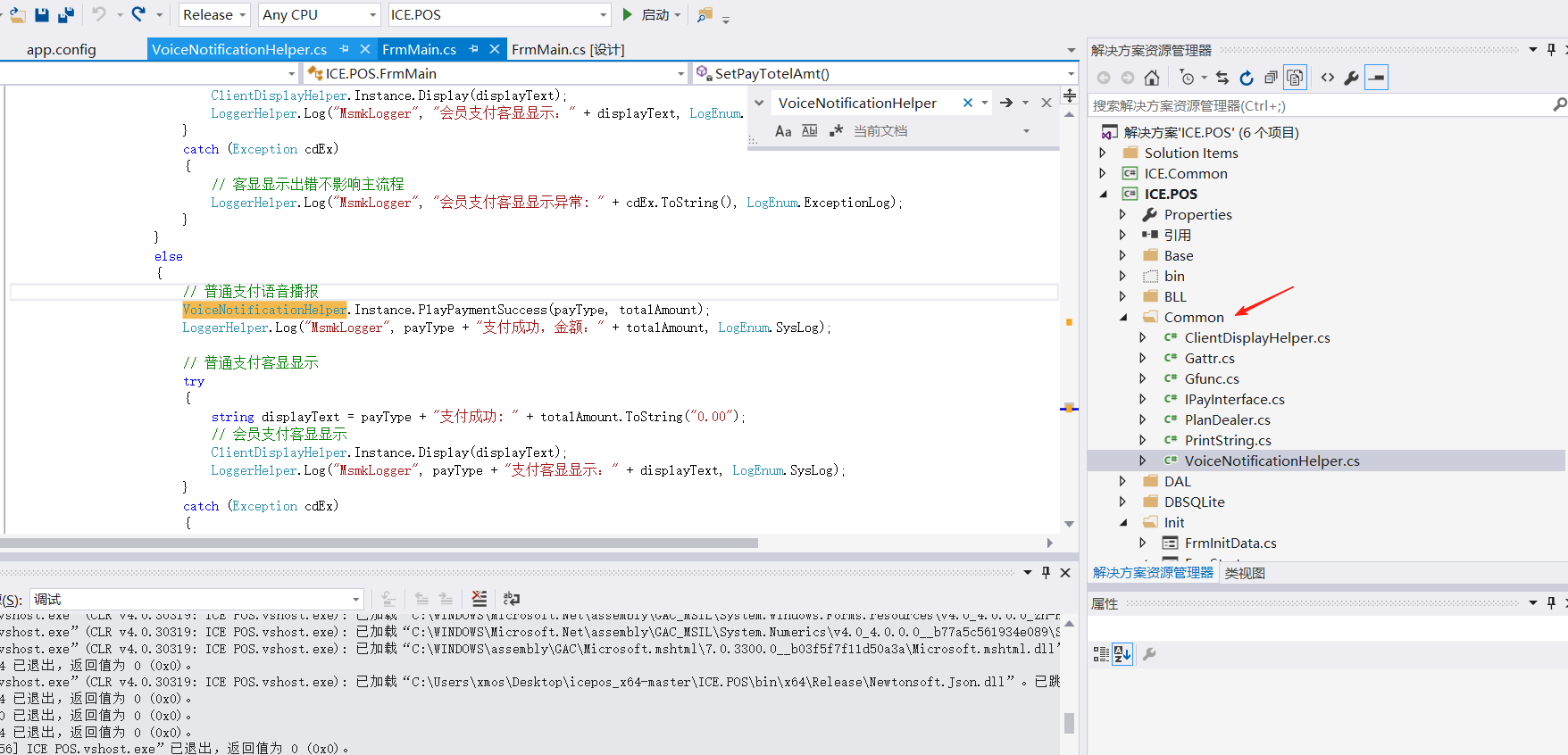Collapse the Common folder node

(x=1123, y=318)
